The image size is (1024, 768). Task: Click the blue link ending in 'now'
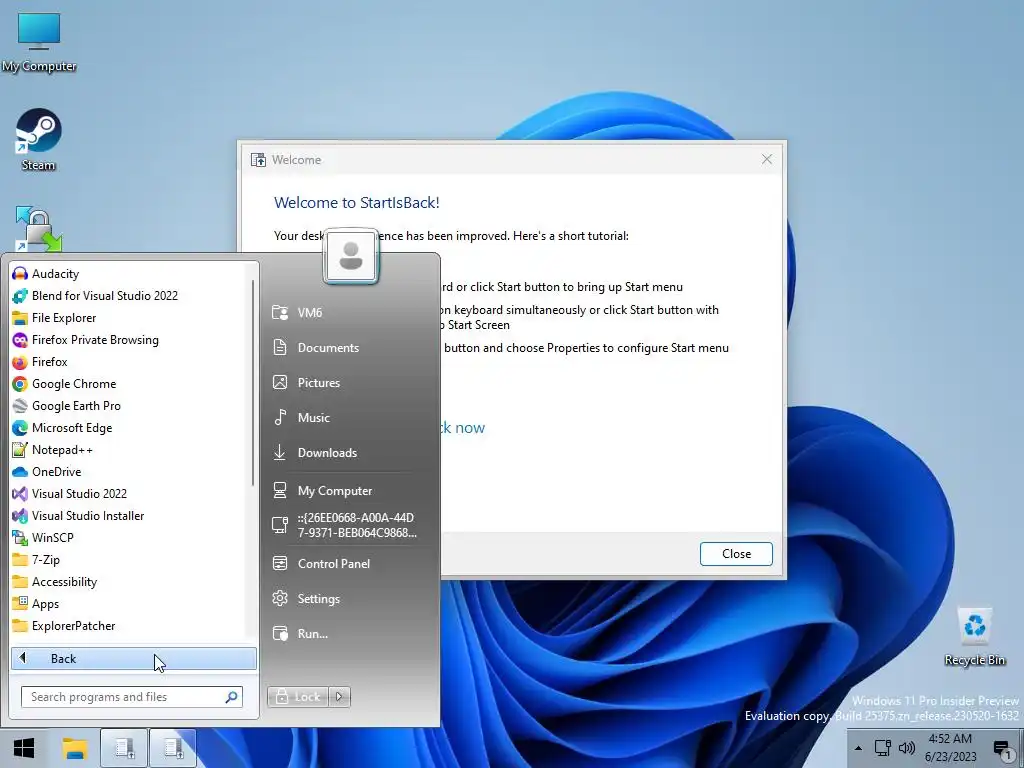click(x=463, y=428)
